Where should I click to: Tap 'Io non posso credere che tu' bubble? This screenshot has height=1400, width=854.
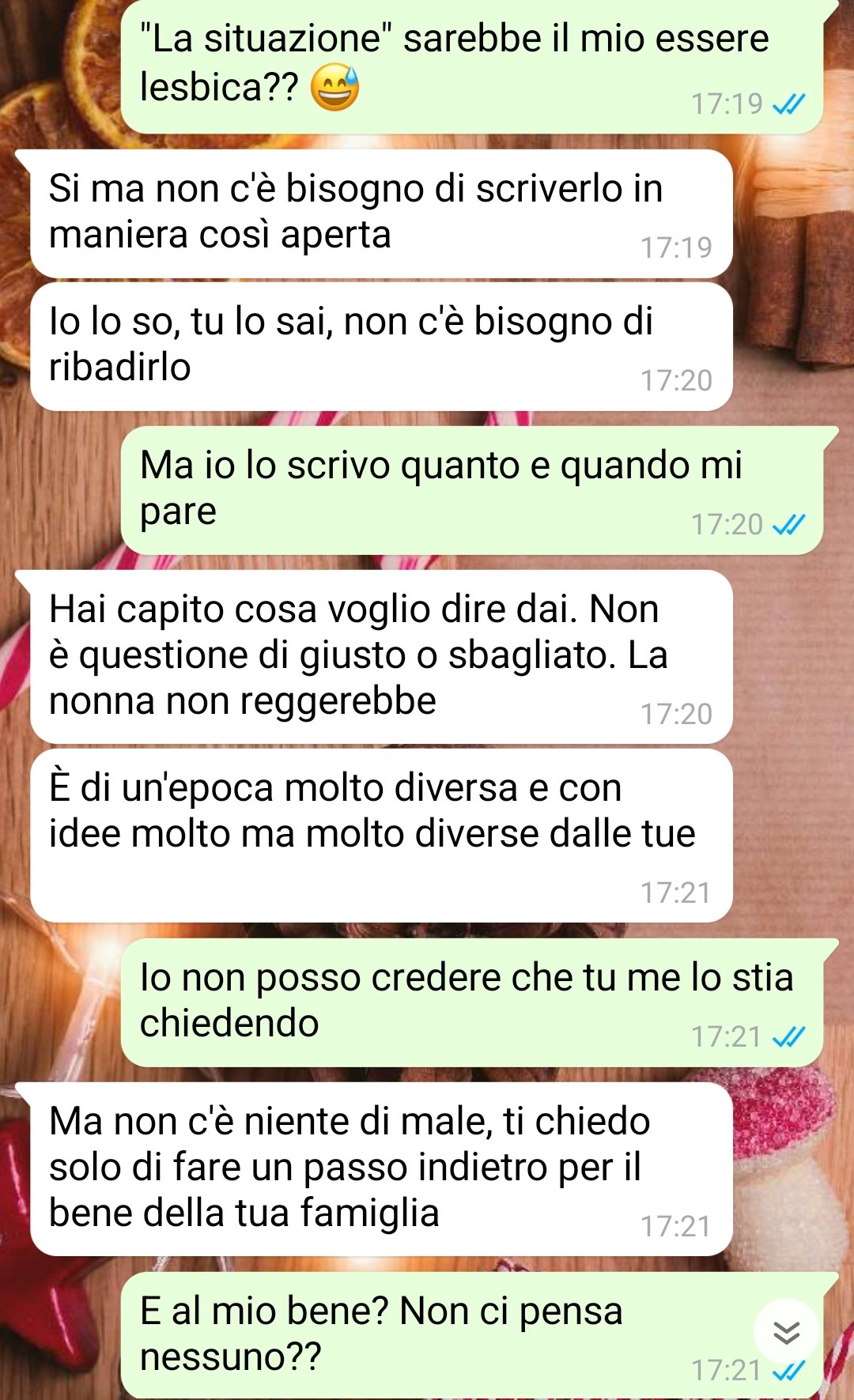click(x=472, y=1002)
